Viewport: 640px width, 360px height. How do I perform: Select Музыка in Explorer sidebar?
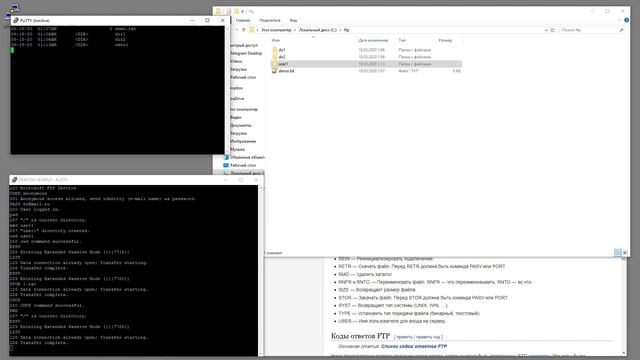(238, 149)
